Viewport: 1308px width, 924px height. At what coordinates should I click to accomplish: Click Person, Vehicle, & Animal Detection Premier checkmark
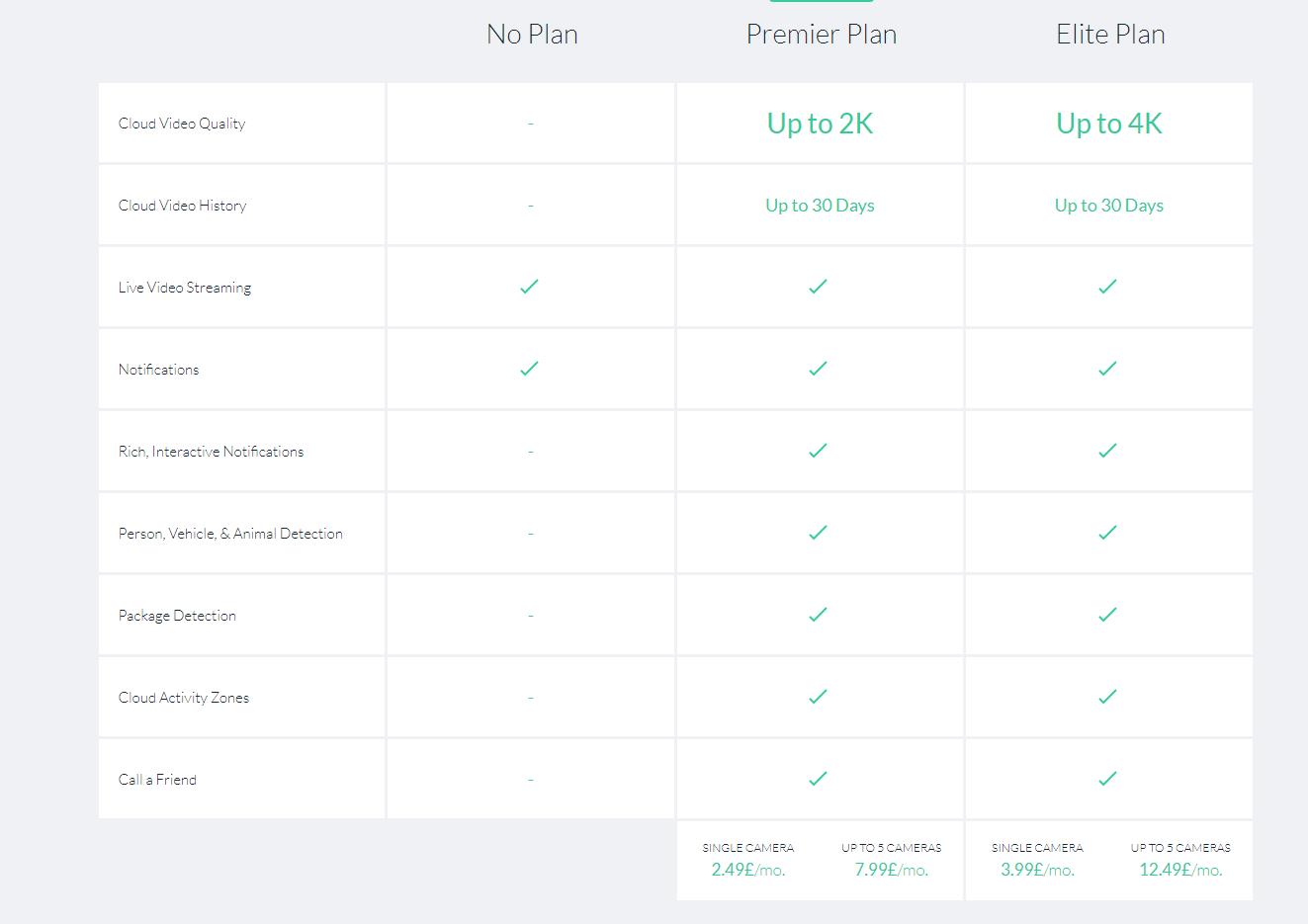[x=818, y=533]
